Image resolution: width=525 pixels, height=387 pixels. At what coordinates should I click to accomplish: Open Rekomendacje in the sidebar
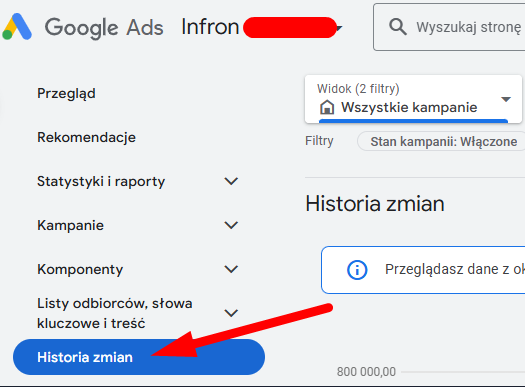[x=86, y=137]
